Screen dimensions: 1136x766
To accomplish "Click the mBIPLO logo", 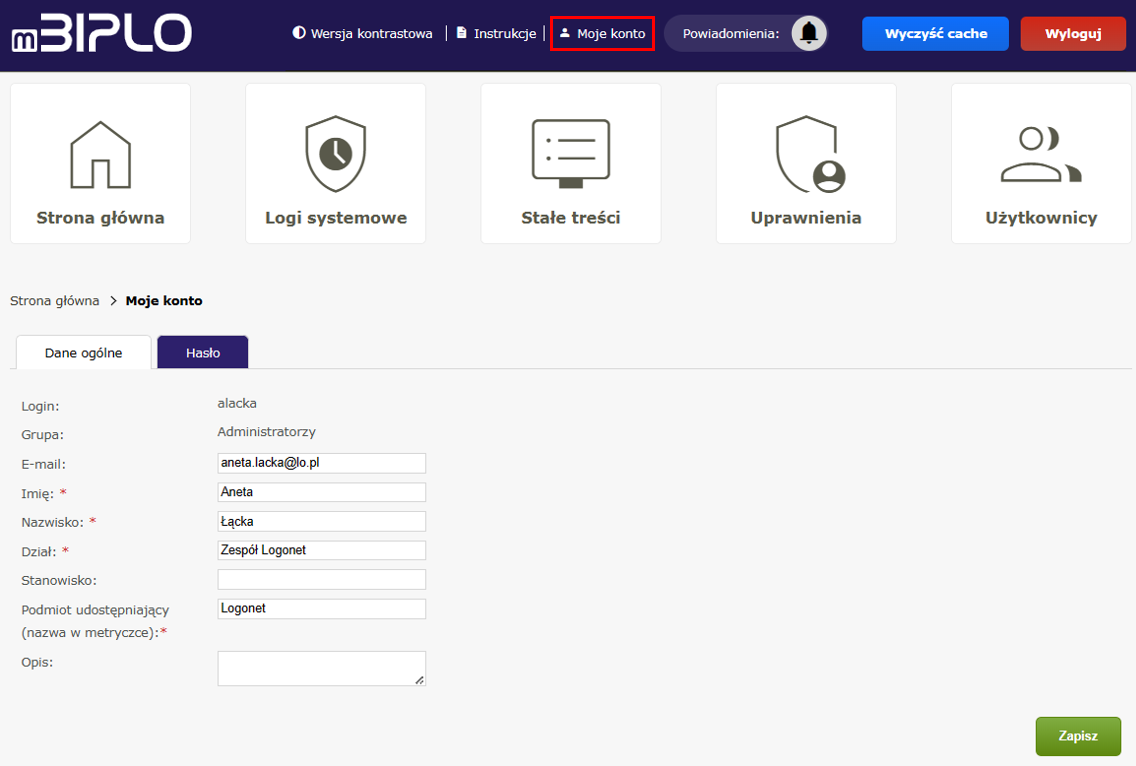I will point(101,33).
